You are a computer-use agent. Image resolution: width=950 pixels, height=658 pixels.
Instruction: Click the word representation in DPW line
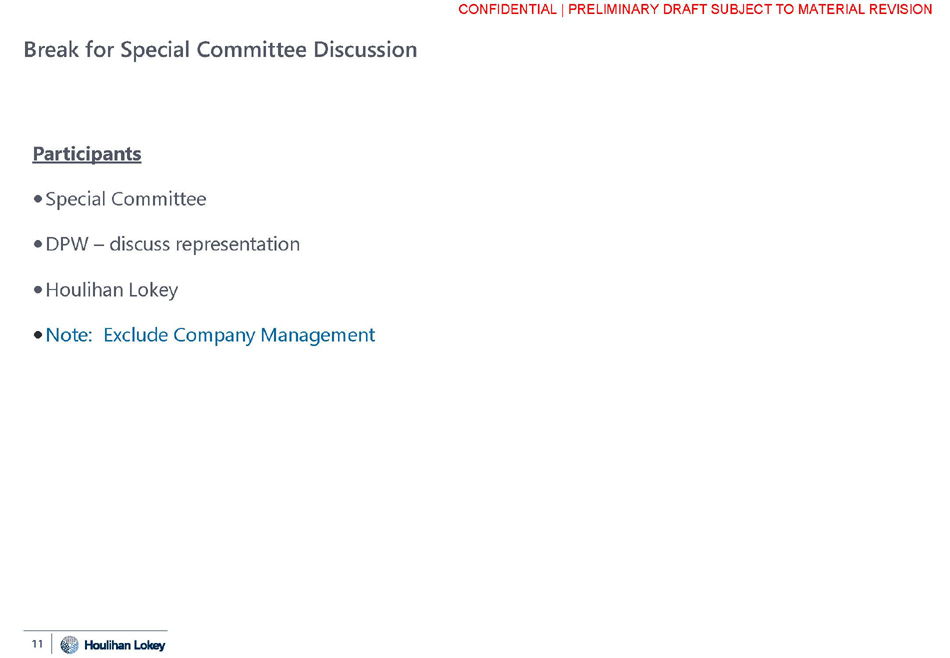[237, 244]
